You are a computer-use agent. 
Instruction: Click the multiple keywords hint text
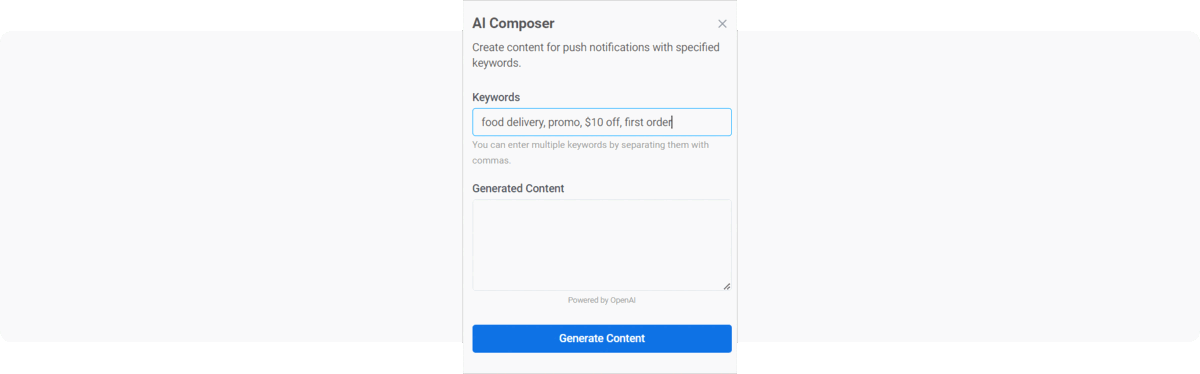pyautogui.click(x=591, y=152)
